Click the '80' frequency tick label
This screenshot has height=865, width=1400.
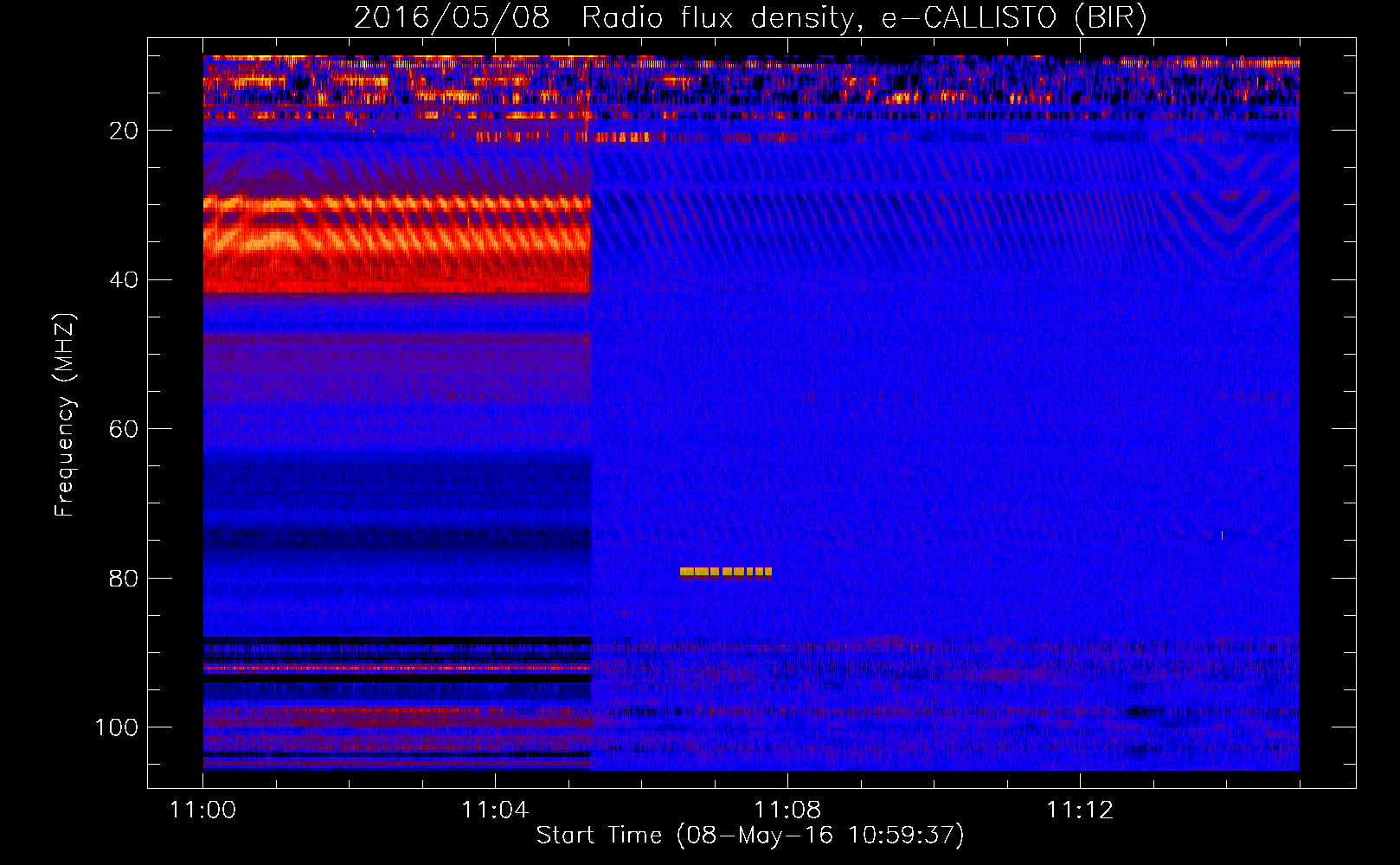[x=124, y=579]
